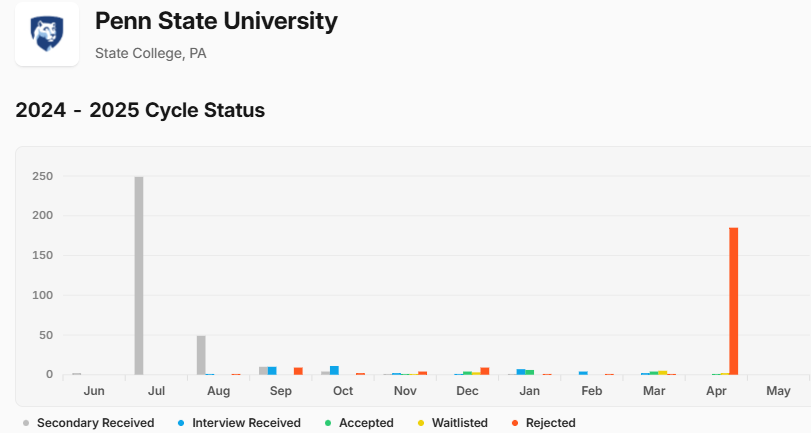Click the Penn State lion shield logo
Viewport: 811px width, 433px height.
point(47,34)
